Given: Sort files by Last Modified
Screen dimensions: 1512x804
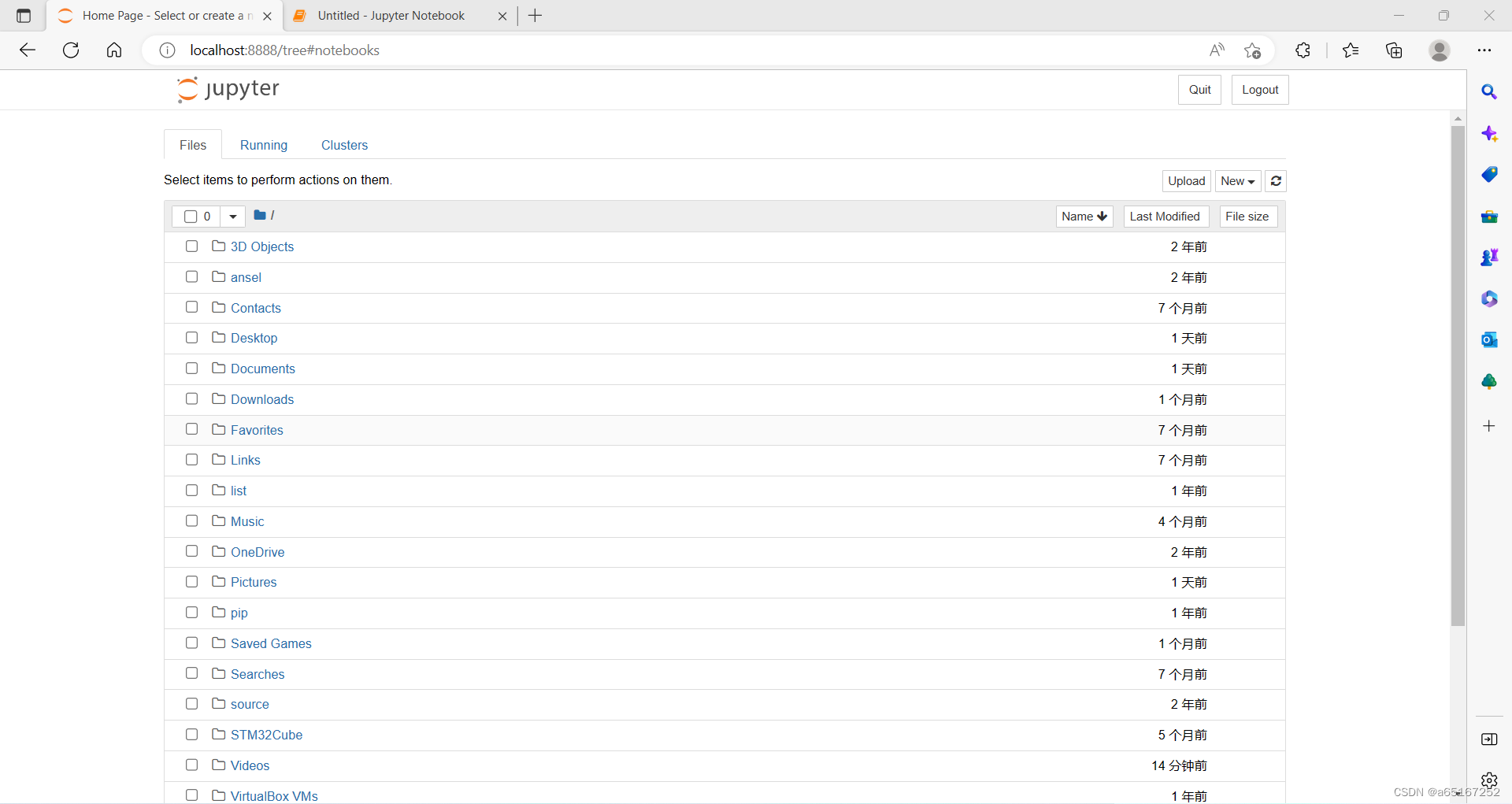Looking at the screenshot, I should coord(1165,217).
